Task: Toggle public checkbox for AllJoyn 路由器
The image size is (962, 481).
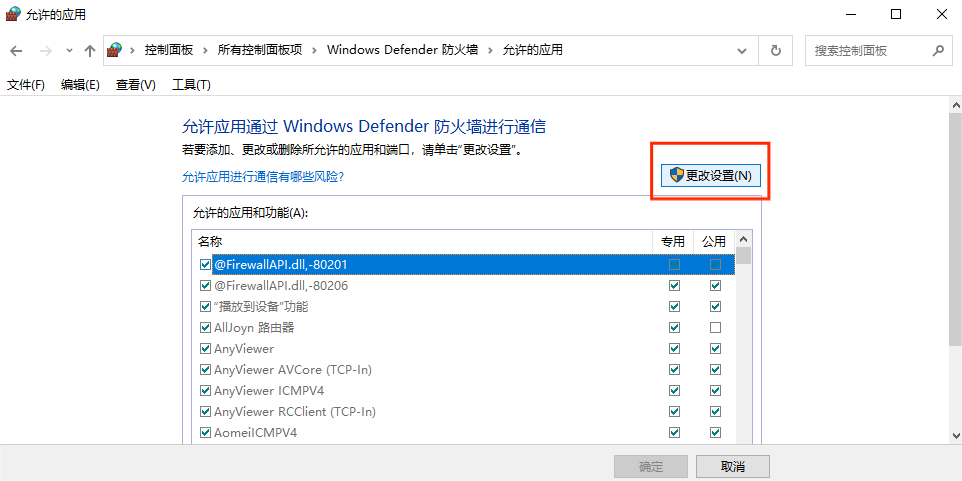Action: 715,328
